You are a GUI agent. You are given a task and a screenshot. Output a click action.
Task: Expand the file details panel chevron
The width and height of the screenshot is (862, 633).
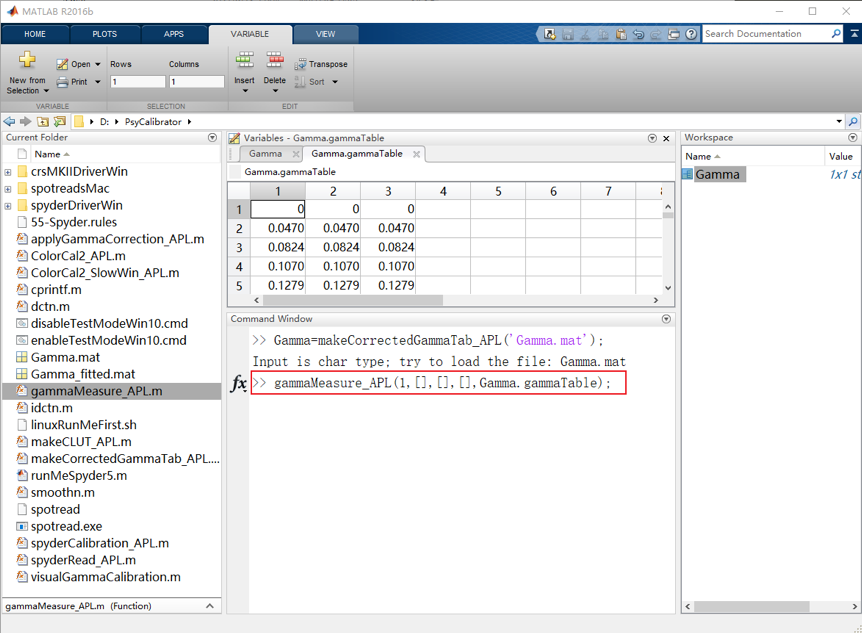210,606
